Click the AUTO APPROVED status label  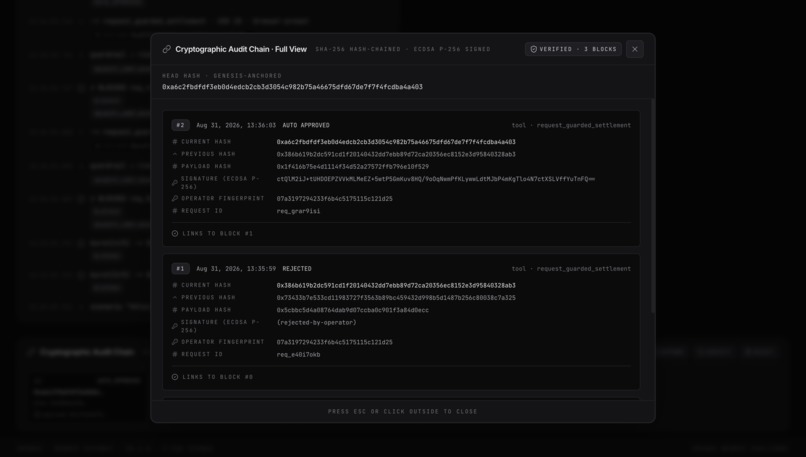[x=306, y=125]
